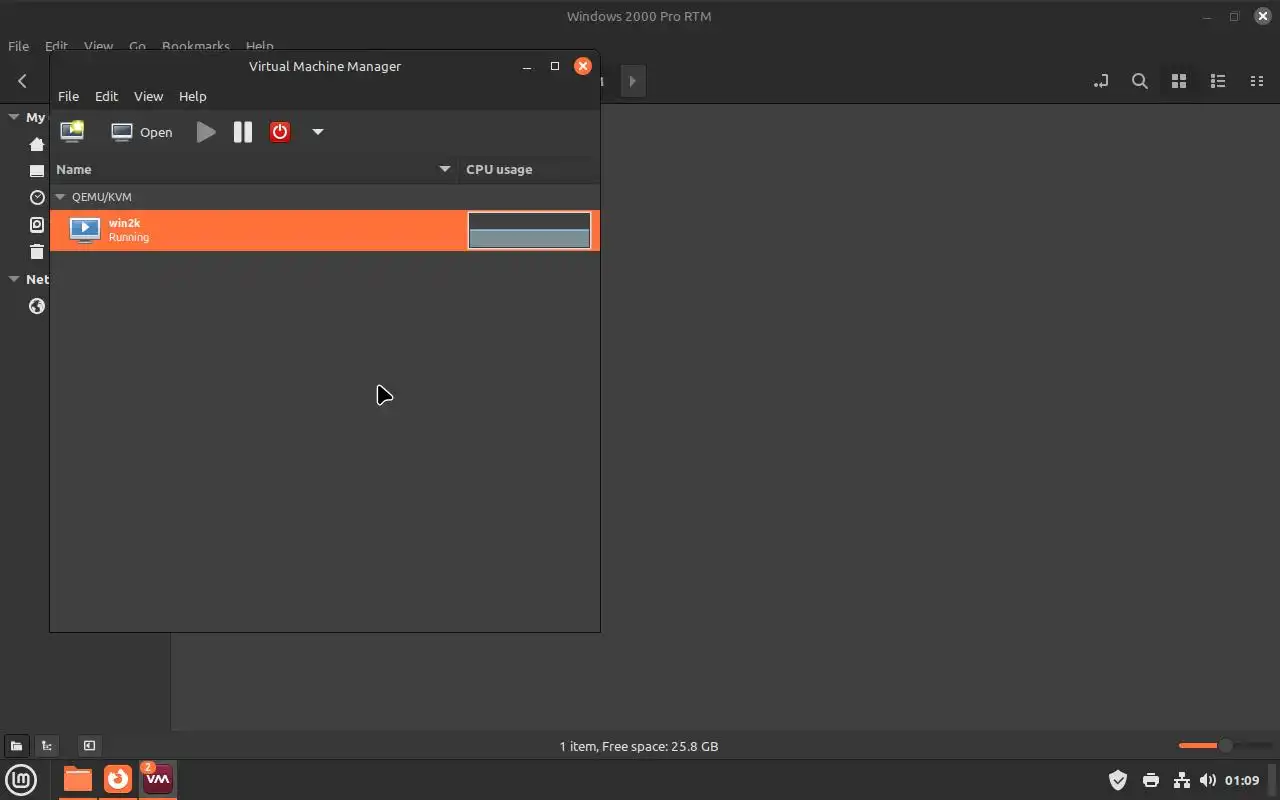The height and width of the screenshot is (800, 1280).
Task: Pause the win2k virtual machine
Action: (243, 132)
